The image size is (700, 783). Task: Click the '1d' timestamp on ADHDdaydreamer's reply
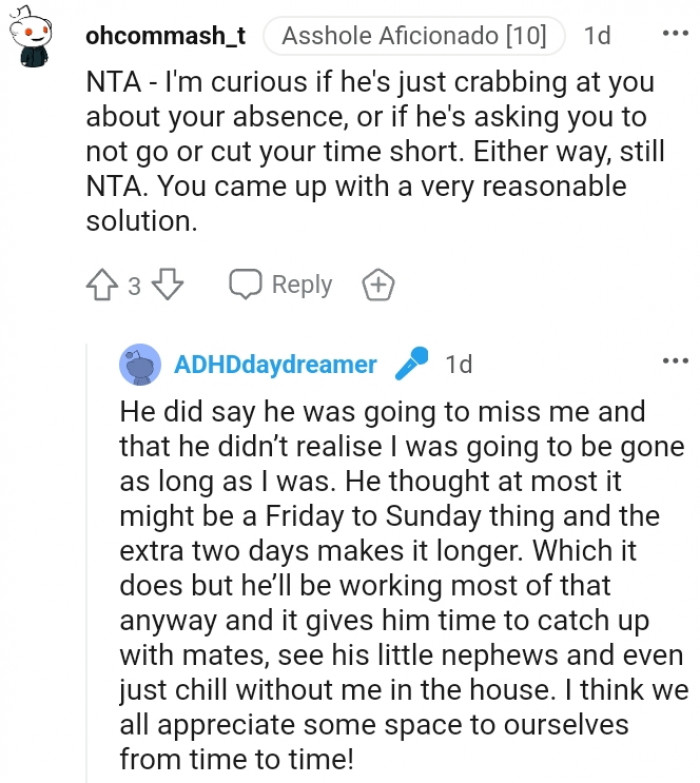click(x=459, y=365)
